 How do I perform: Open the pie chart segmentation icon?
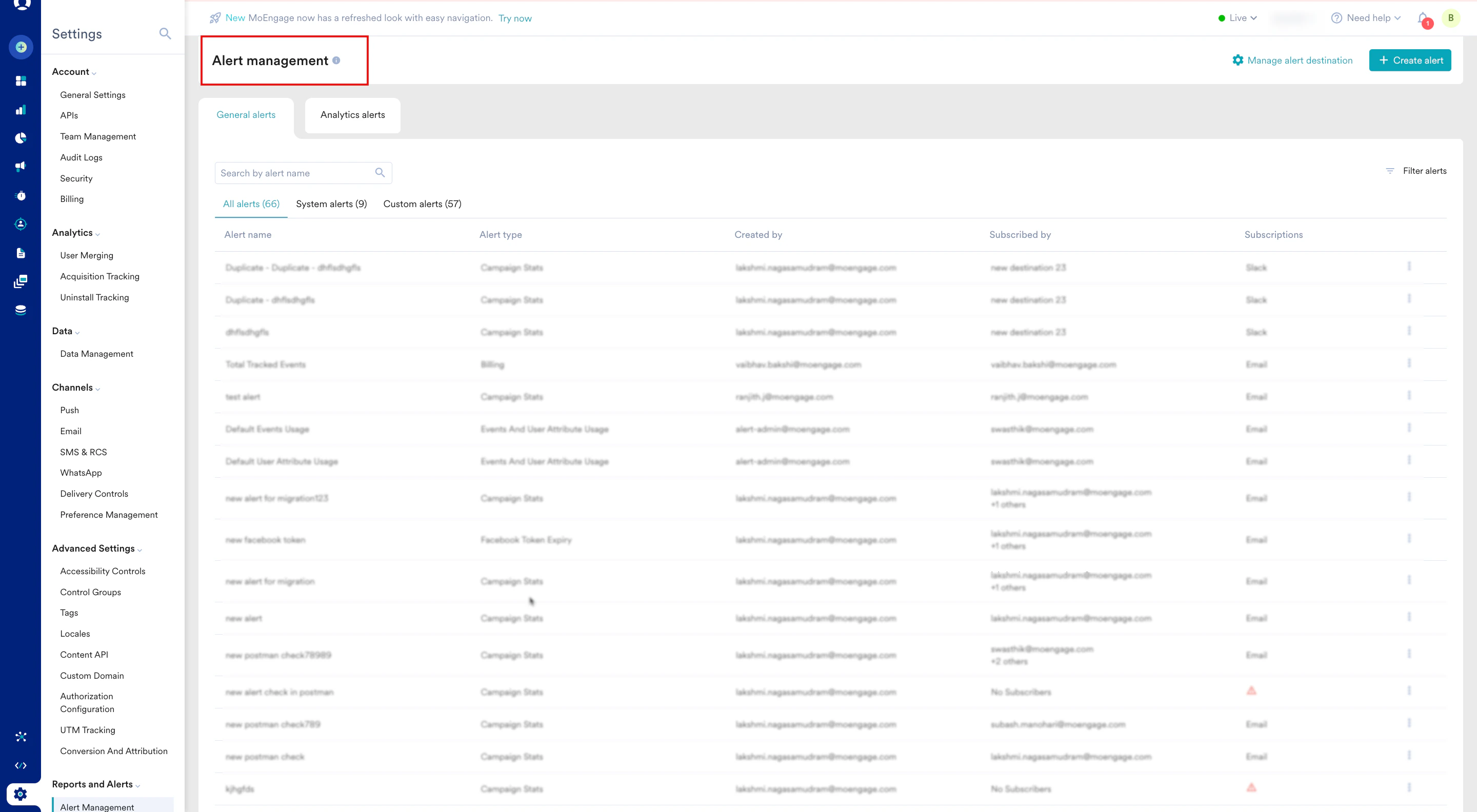[x=21, y=138]
